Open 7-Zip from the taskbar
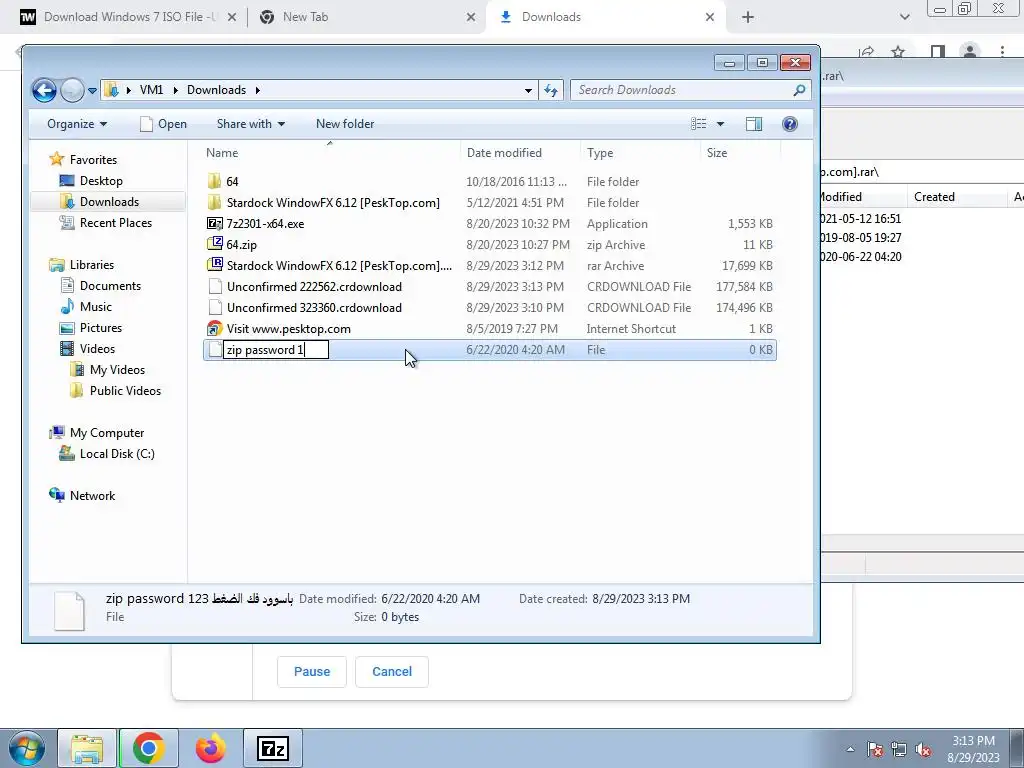Screen dimensions: 1024x768 coord(273,748)
